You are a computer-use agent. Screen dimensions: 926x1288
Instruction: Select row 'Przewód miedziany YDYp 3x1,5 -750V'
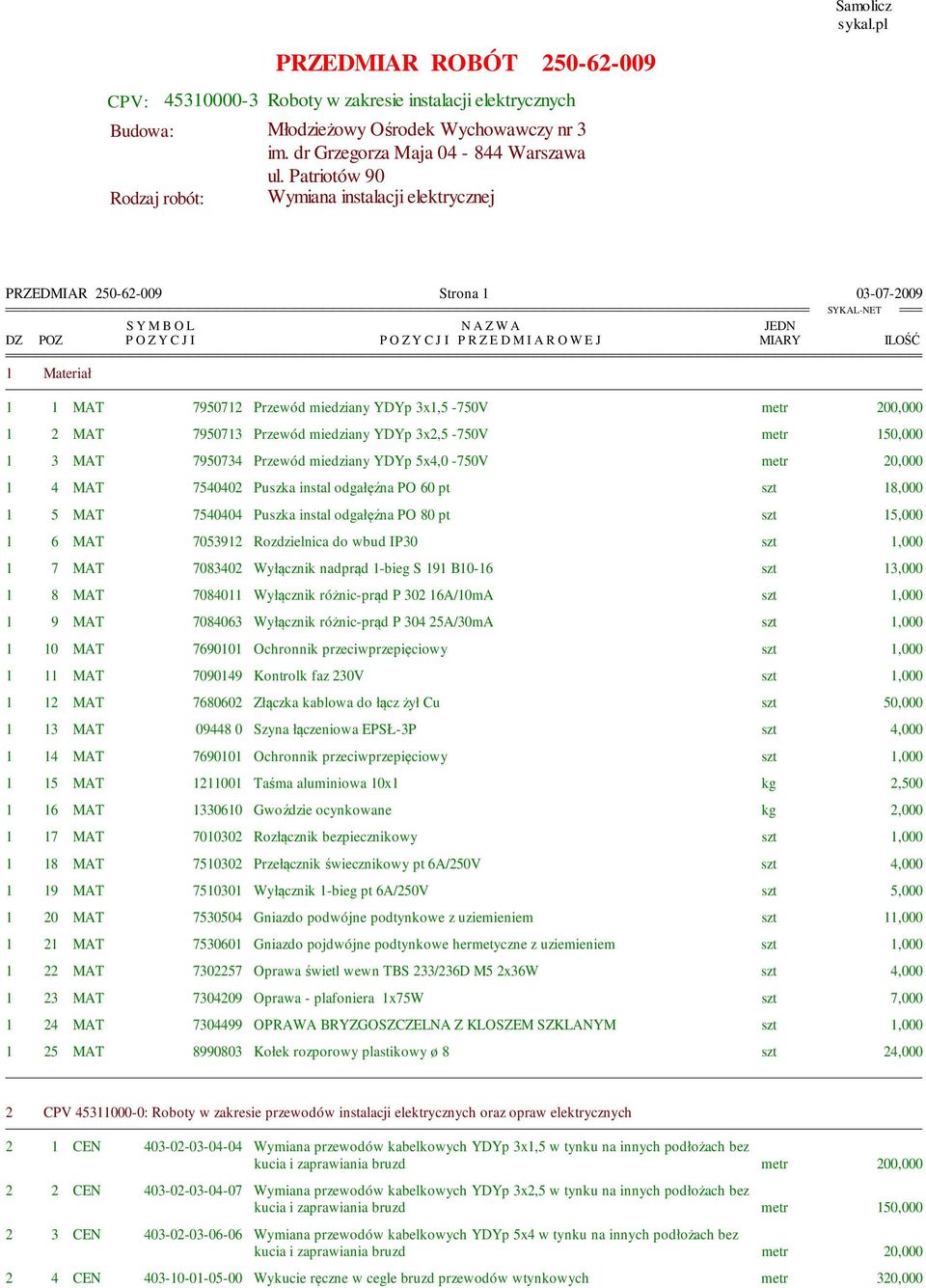pos(463,407)
